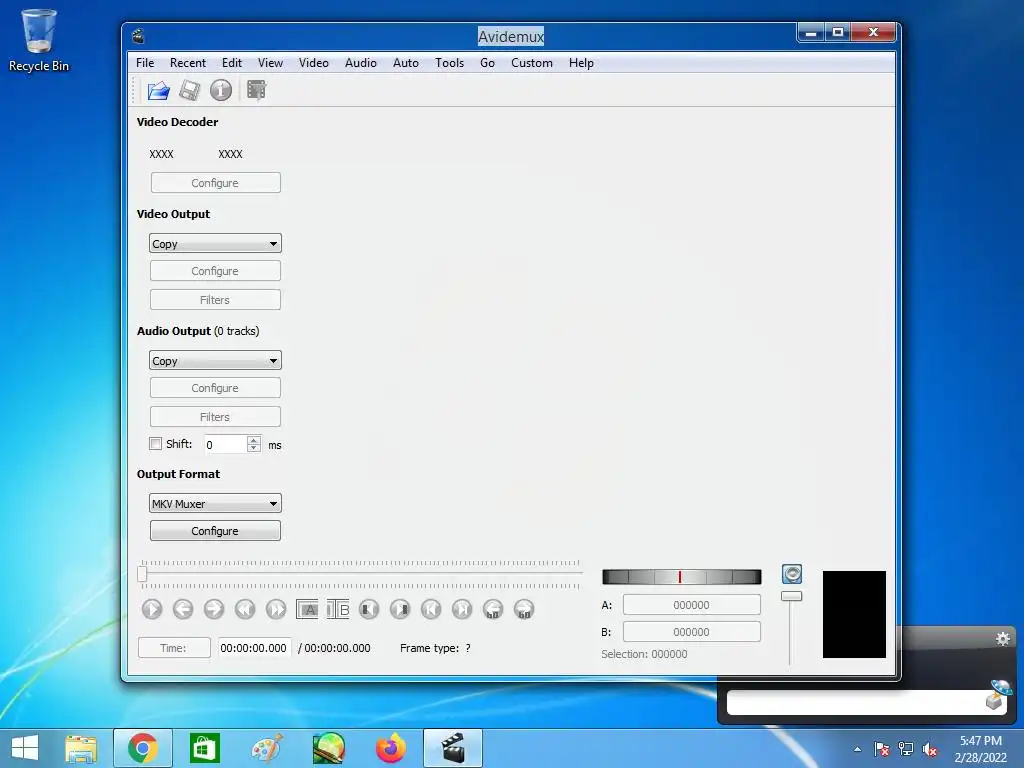The image size is (1024, 768).
Task: Click the navigation timeline slider handle
Action: point(142,574)
